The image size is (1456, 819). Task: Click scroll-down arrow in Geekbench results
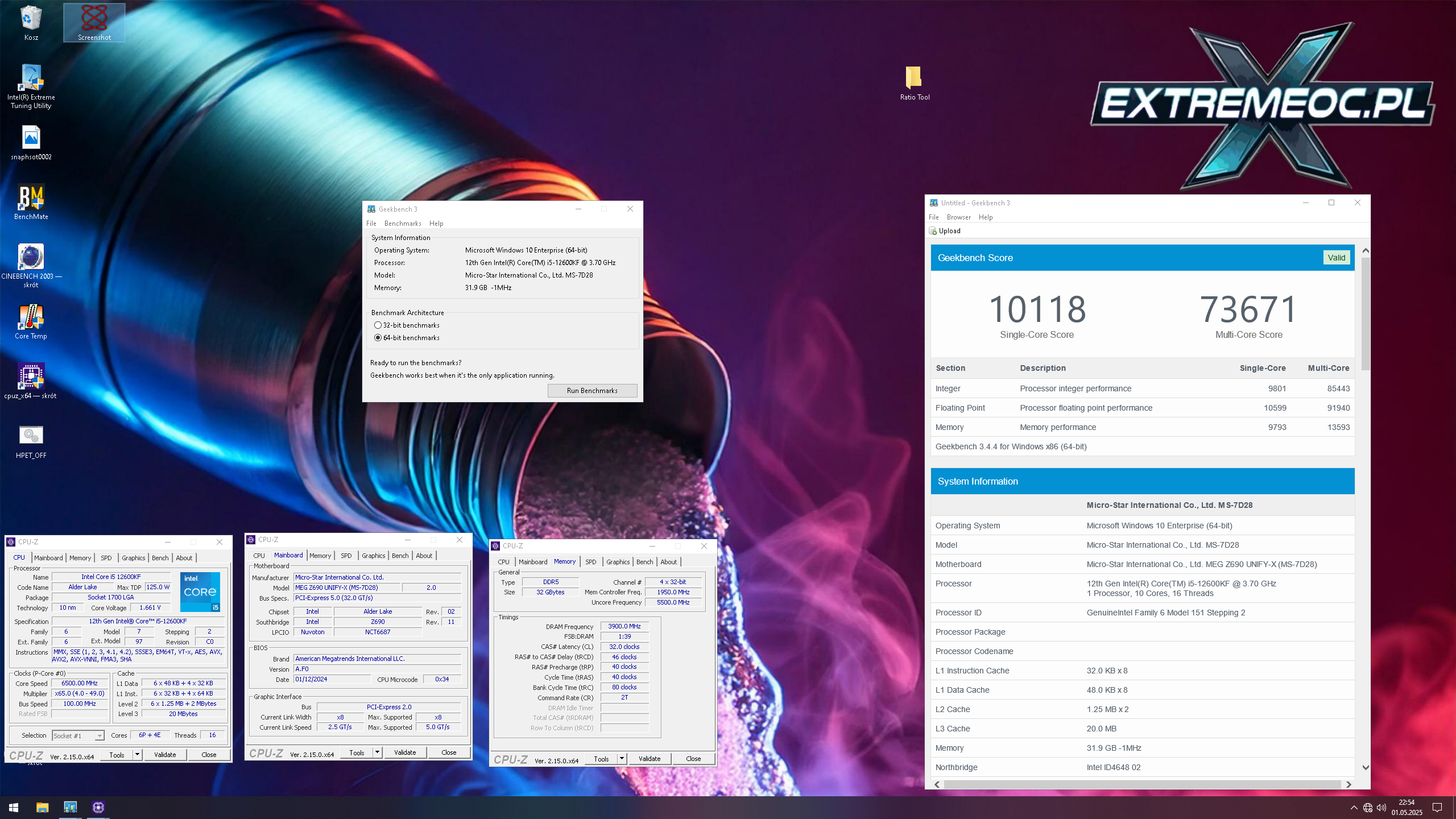[x=1366, y=767]
